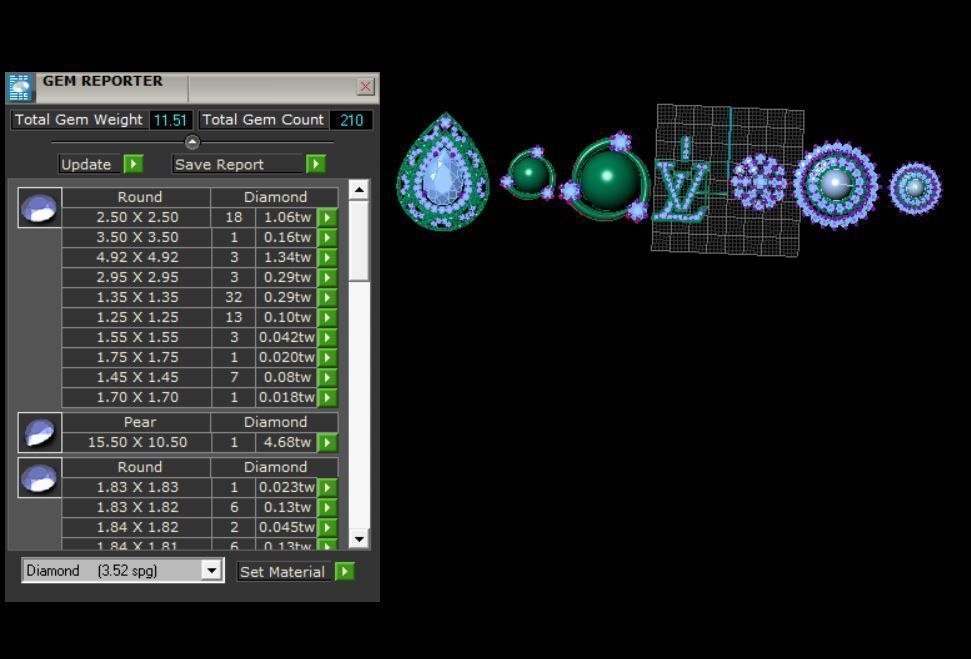Select green arrow for 1.83 X 1.83 row

tap(327, 487)
